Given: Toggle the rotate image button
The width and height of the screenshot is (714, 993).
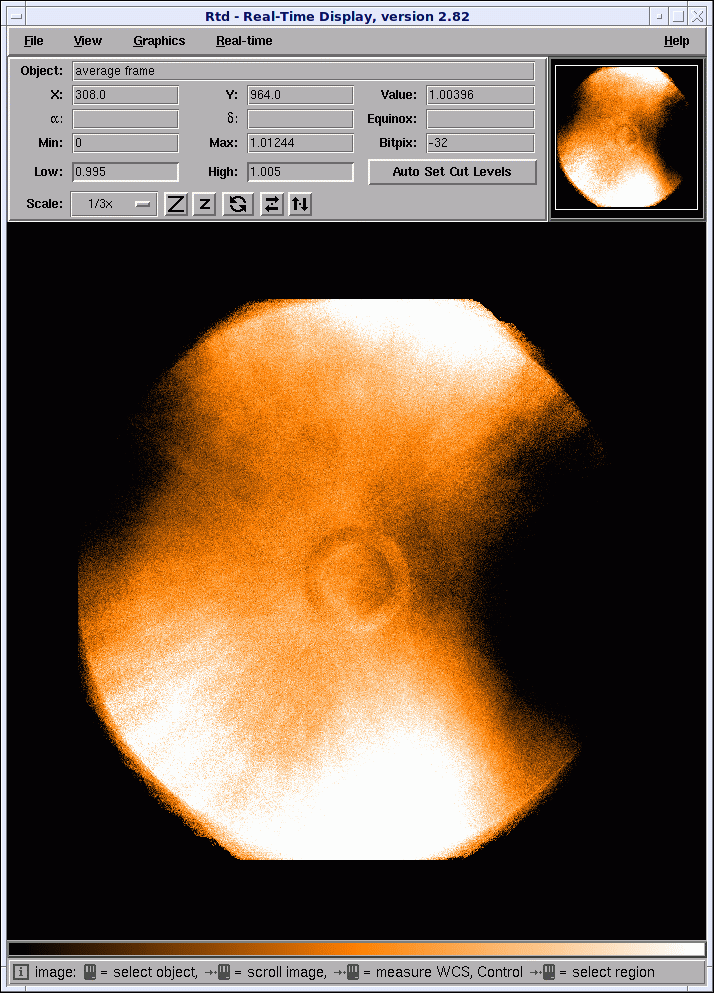Looking at the screenshot, I should (238, 204).
